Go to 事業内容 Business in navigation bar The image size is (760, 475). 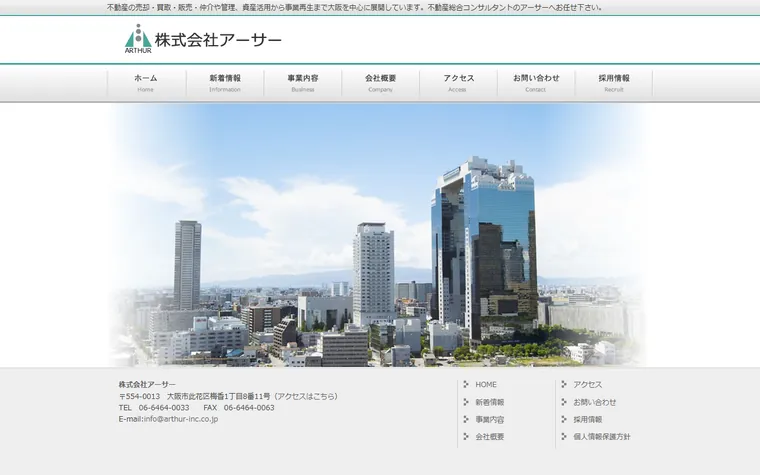click(x=303, y=83)
